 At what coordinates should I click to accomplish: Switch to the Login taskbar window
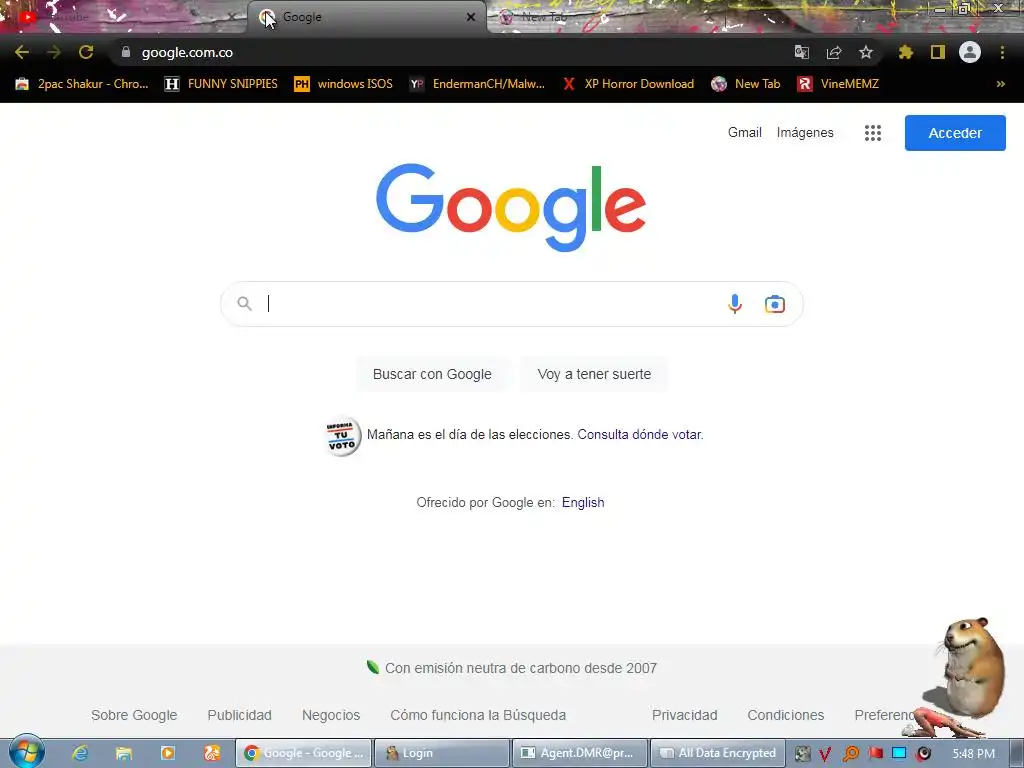[441, 753]
